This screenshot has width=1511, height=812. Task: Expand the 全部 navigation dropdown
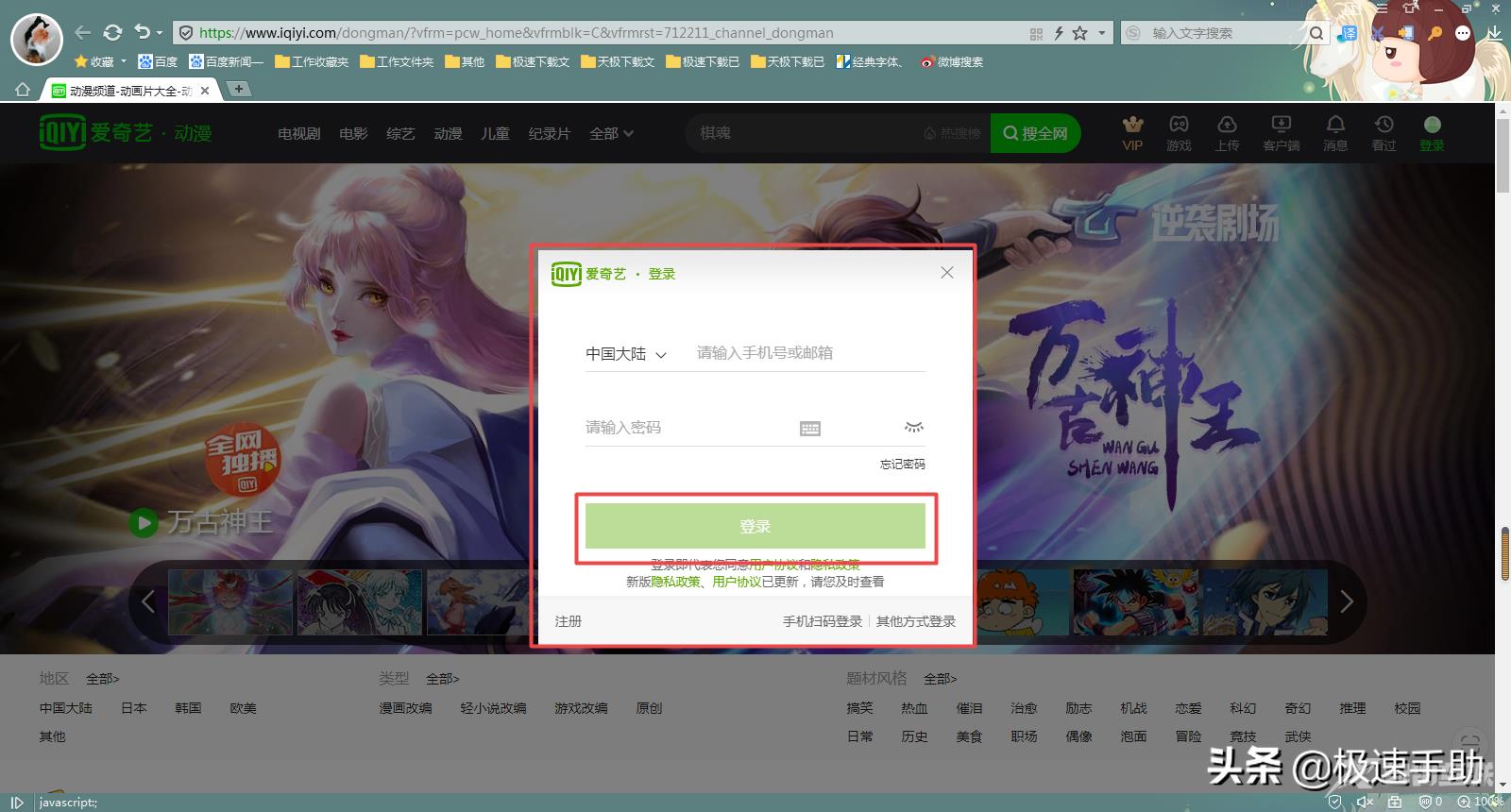(611, 134)
